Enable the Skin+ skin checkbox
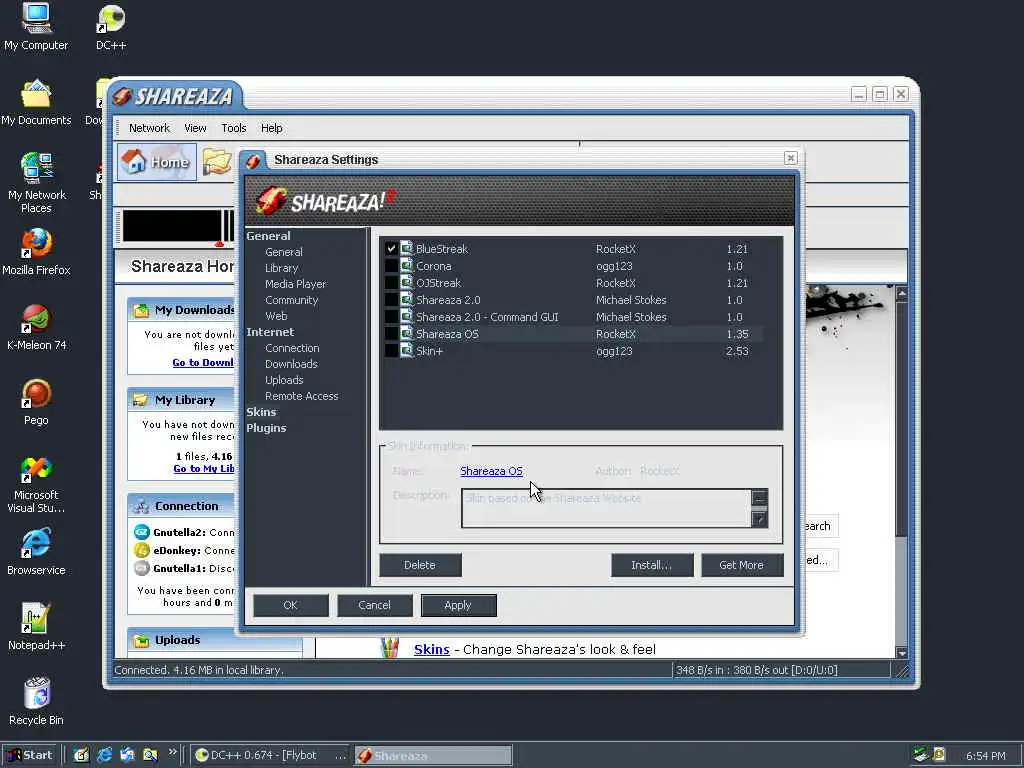1024x768 pixels. point(391,351)
